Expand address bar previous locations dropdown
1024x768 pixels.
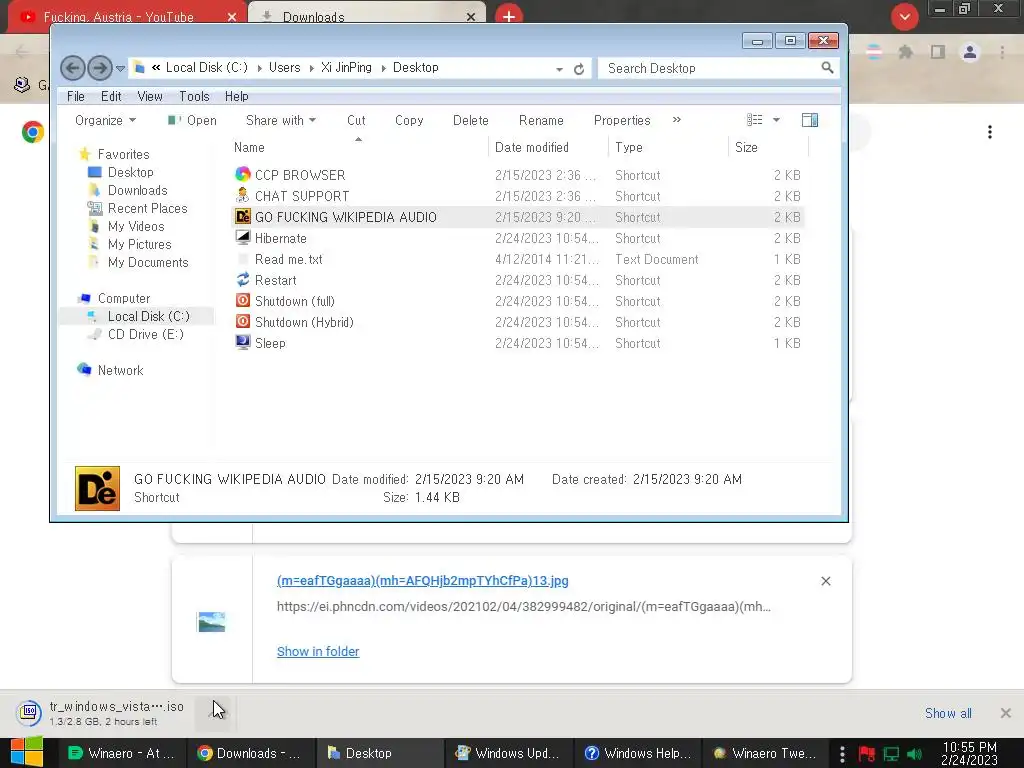(559, 69)
